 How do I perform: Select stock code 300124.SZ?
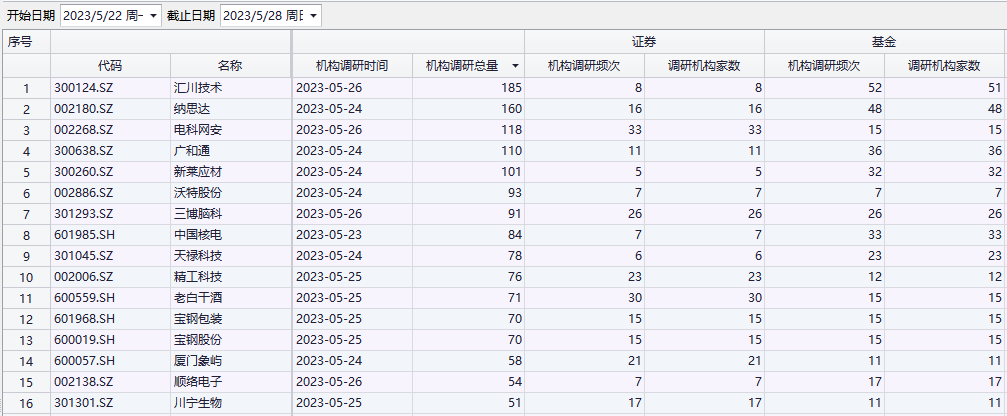(x=84, y=88)
